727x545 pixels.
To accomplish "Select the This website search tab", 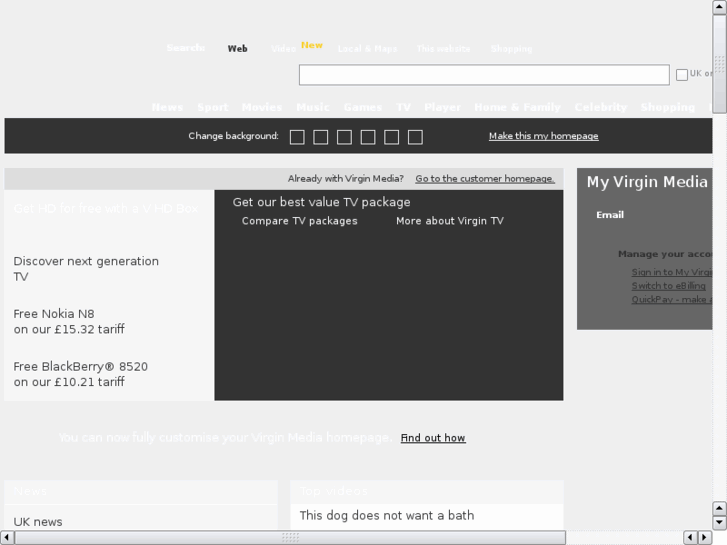I will 443,49.
